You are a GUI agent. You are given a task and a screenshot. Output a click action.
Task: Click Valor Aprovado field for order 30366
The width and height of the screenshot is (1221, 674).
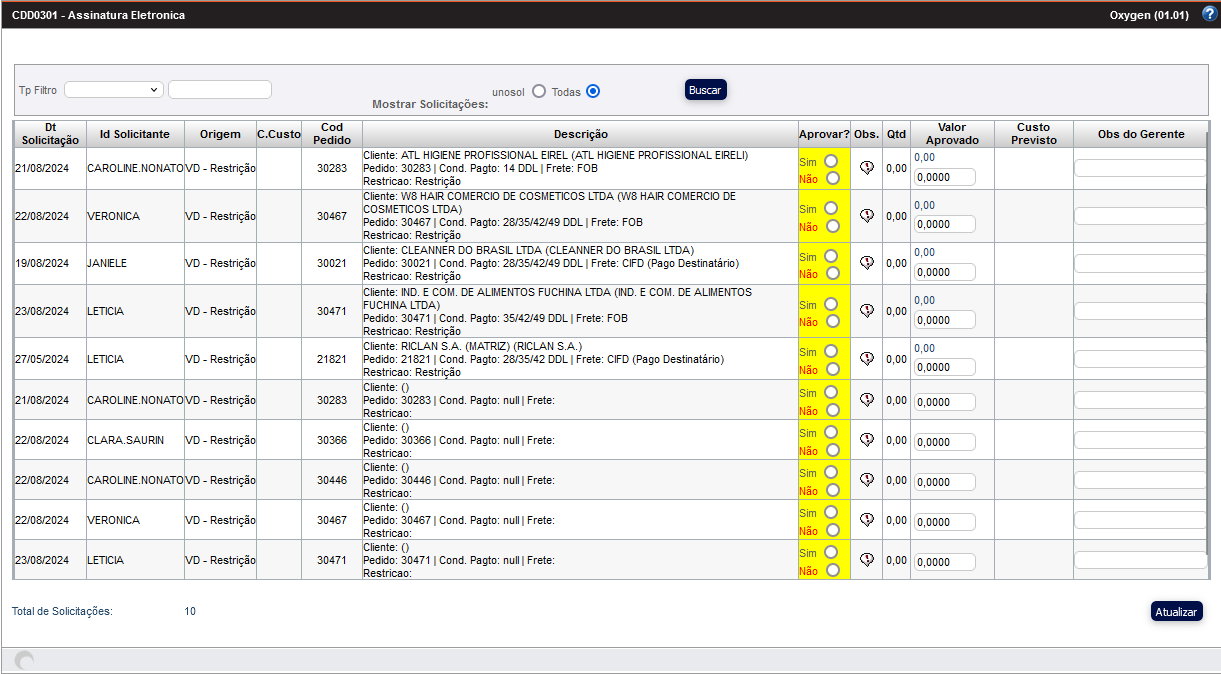tap(944, 442)
